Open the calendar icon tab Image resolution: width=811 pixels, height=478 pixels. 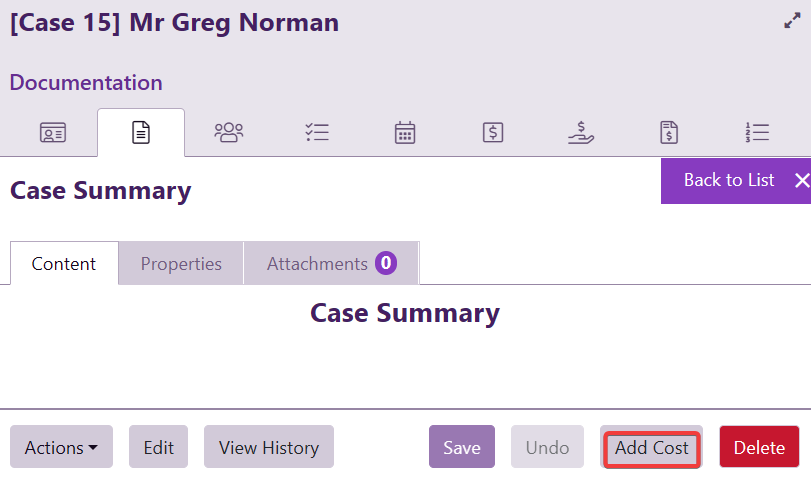click(x=405, y=132)
